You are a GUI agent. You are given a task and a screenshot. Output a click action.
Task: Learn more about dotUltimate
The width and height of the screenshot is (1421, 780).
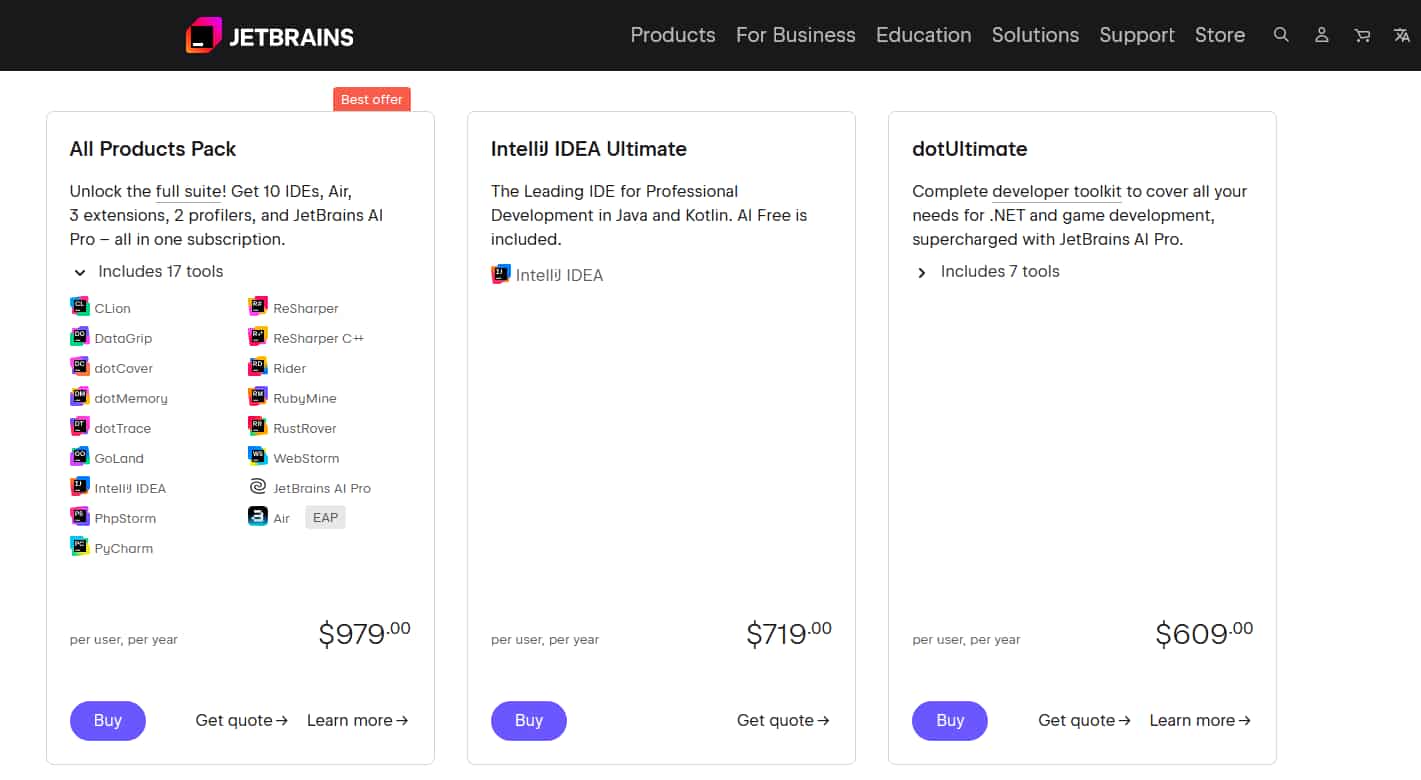tap(1200, 720)
